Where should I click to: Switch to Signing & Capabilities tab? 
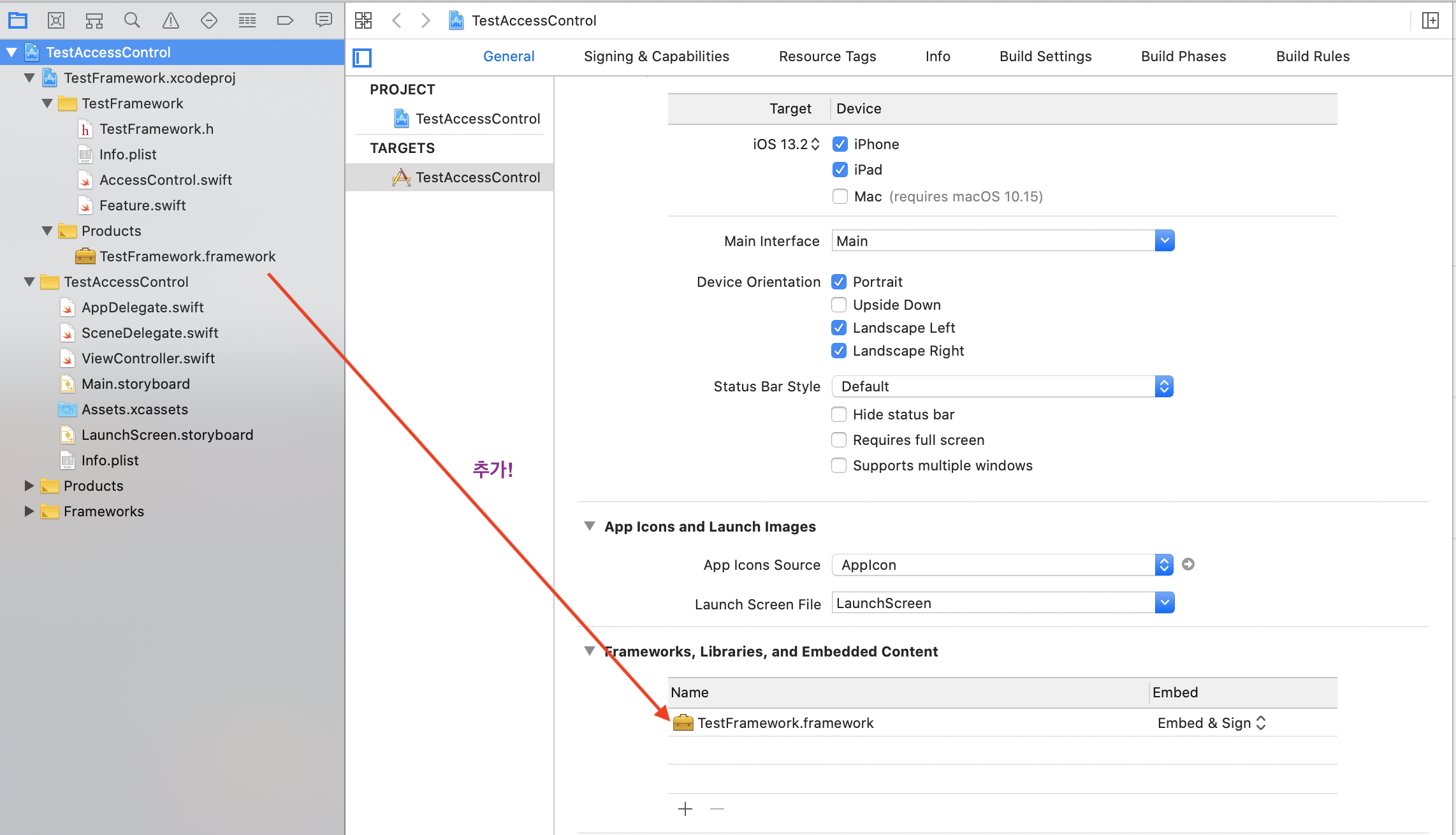656,56
